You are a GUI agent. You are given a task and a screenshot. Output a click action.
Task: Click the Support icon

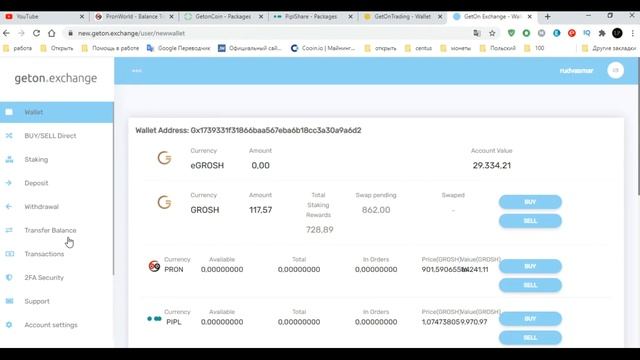tap(9, 301)
